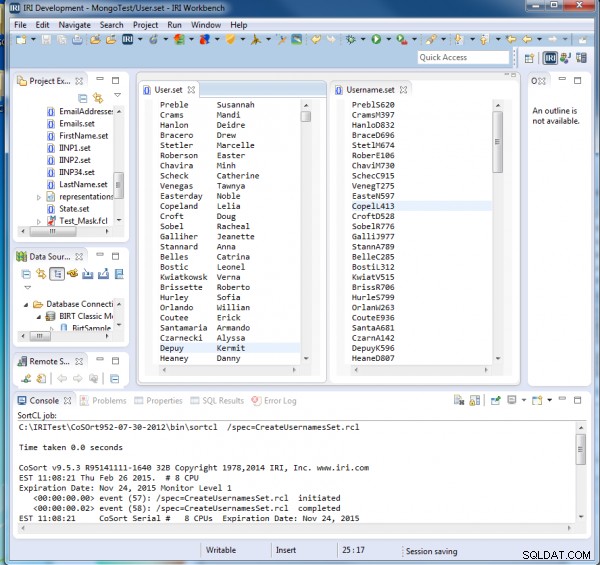Image resolution: width=600 pixels, height=565 pixels.
Task: Open the Properties tab
Action: click(164, 401)
